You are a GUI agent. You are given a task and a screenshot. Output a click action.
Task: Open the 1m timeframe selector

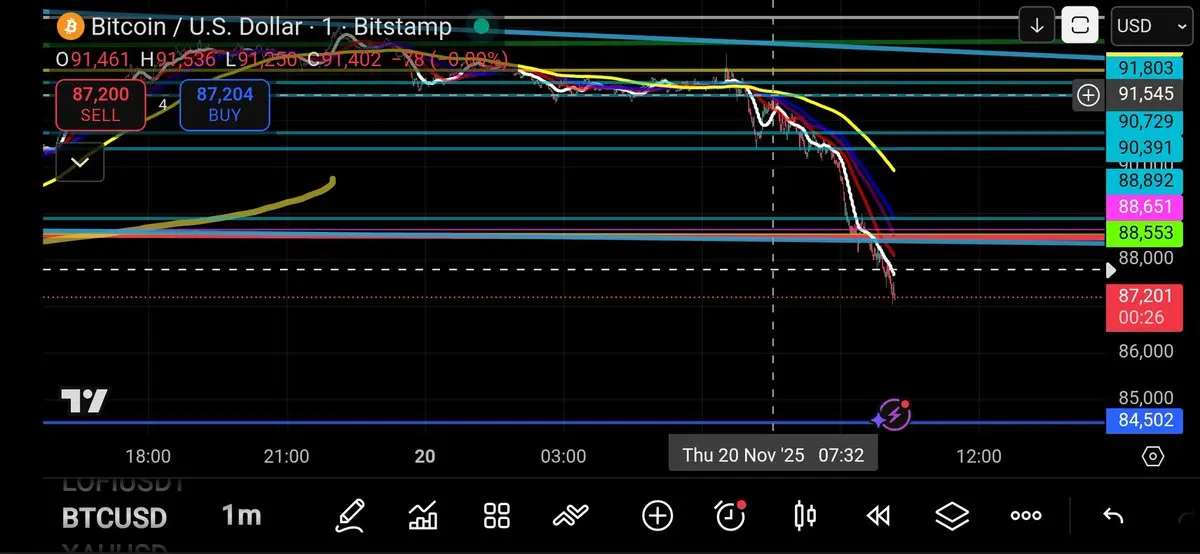[241, 516]
